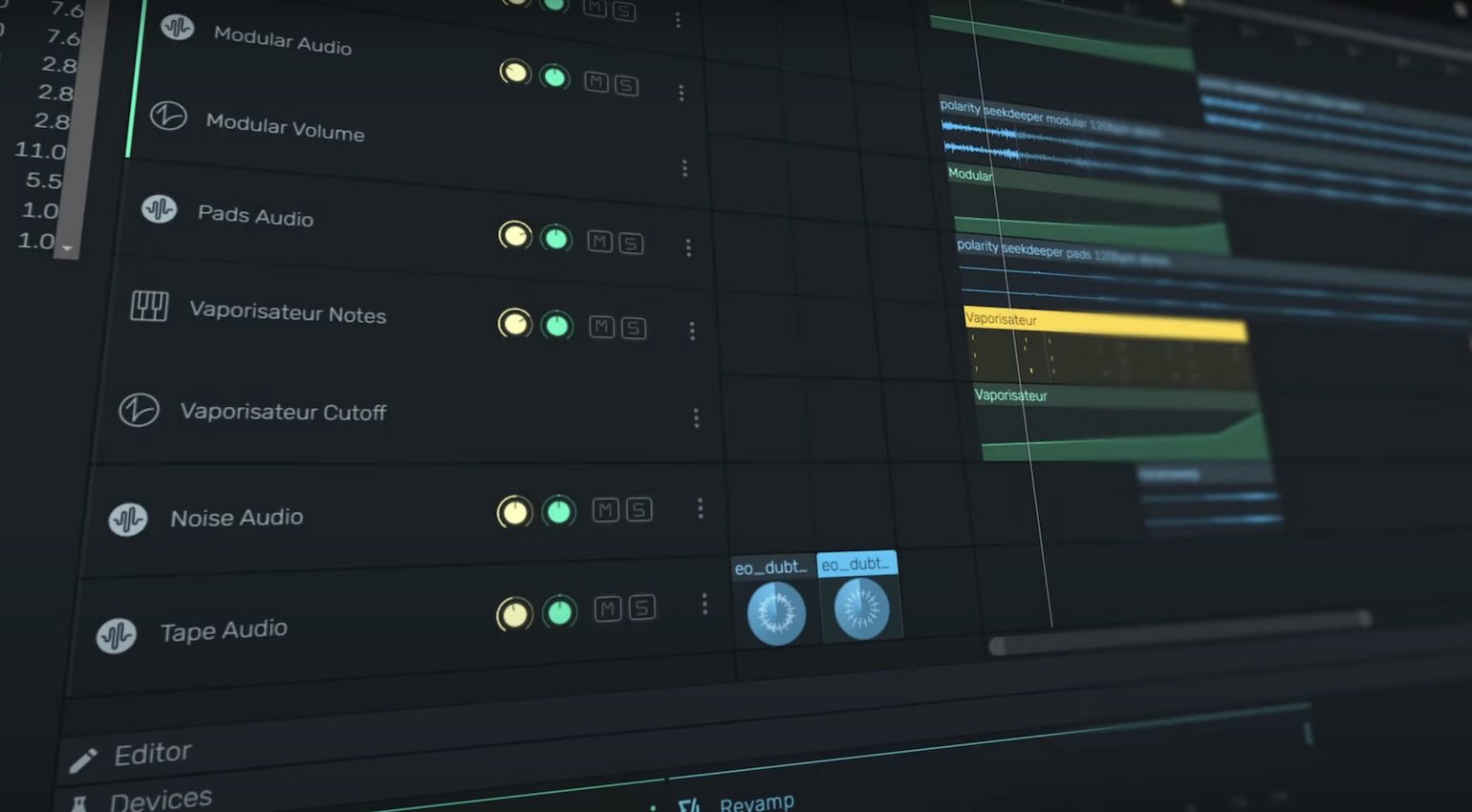Viewport: 1472px width, 812px height.
Task: Open the Modular Volume track options menu
Action: point(683,169)
